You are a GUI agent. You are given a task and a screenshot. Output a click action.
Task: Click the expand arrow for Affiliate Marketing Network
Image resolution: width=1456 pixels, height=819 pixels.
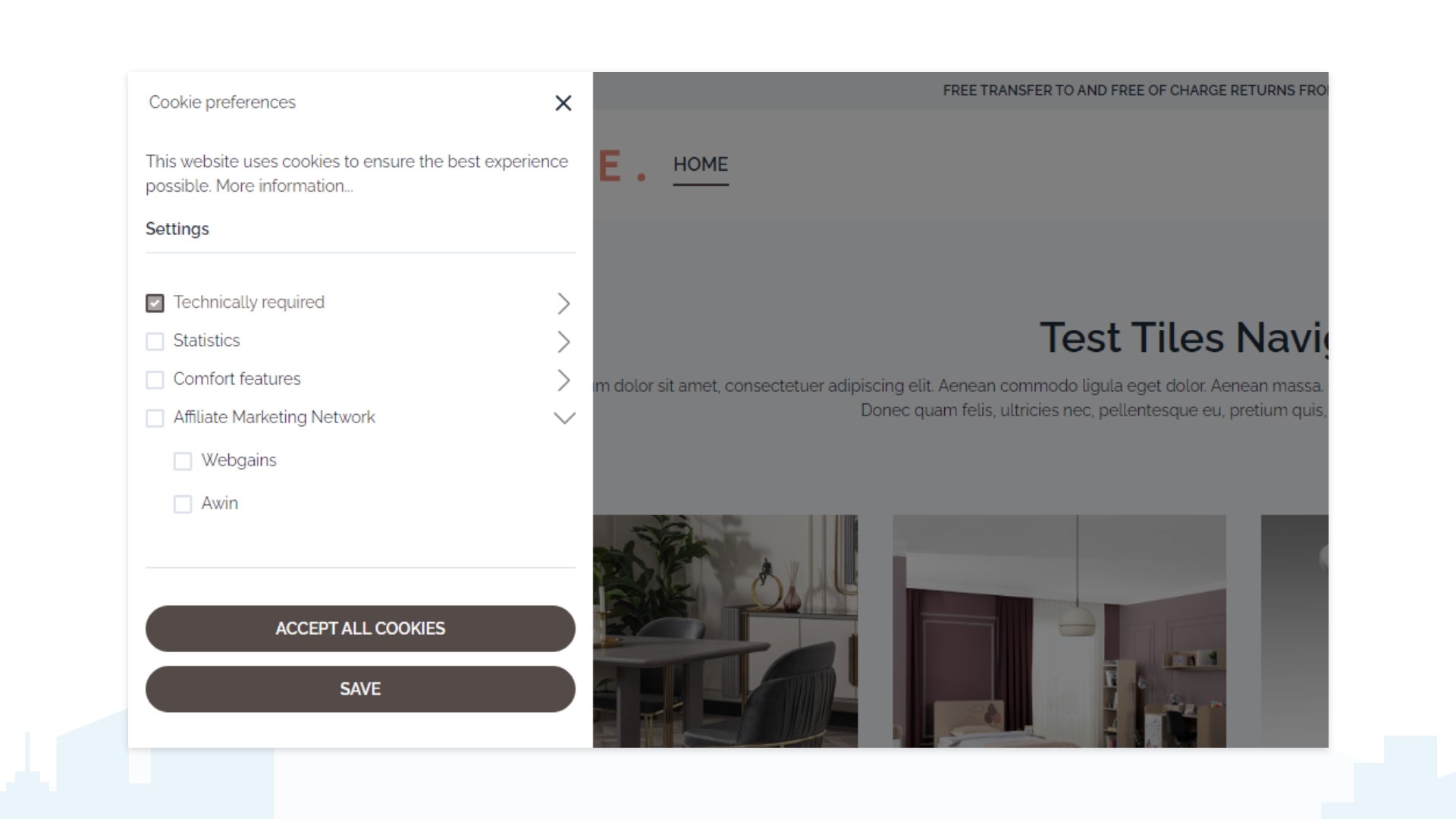(x=563, y=418)
